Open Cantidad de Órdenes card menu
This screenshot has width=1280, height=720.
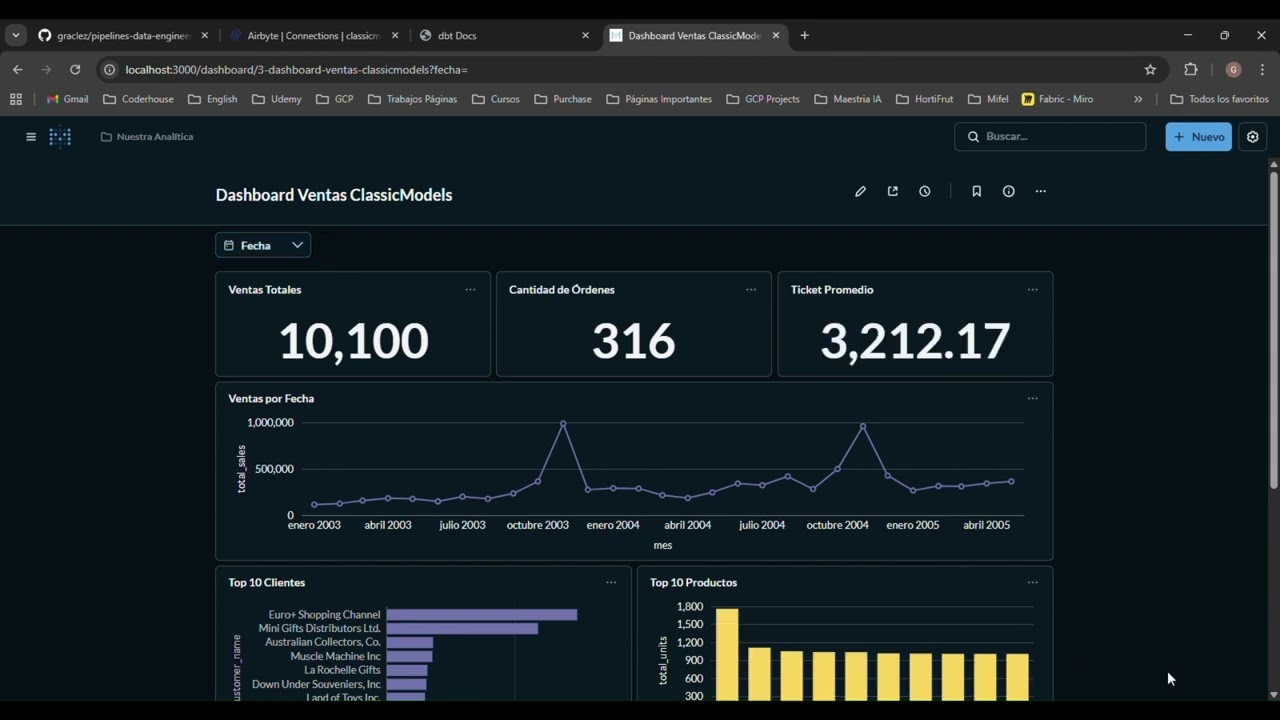(x=751, y=290)
